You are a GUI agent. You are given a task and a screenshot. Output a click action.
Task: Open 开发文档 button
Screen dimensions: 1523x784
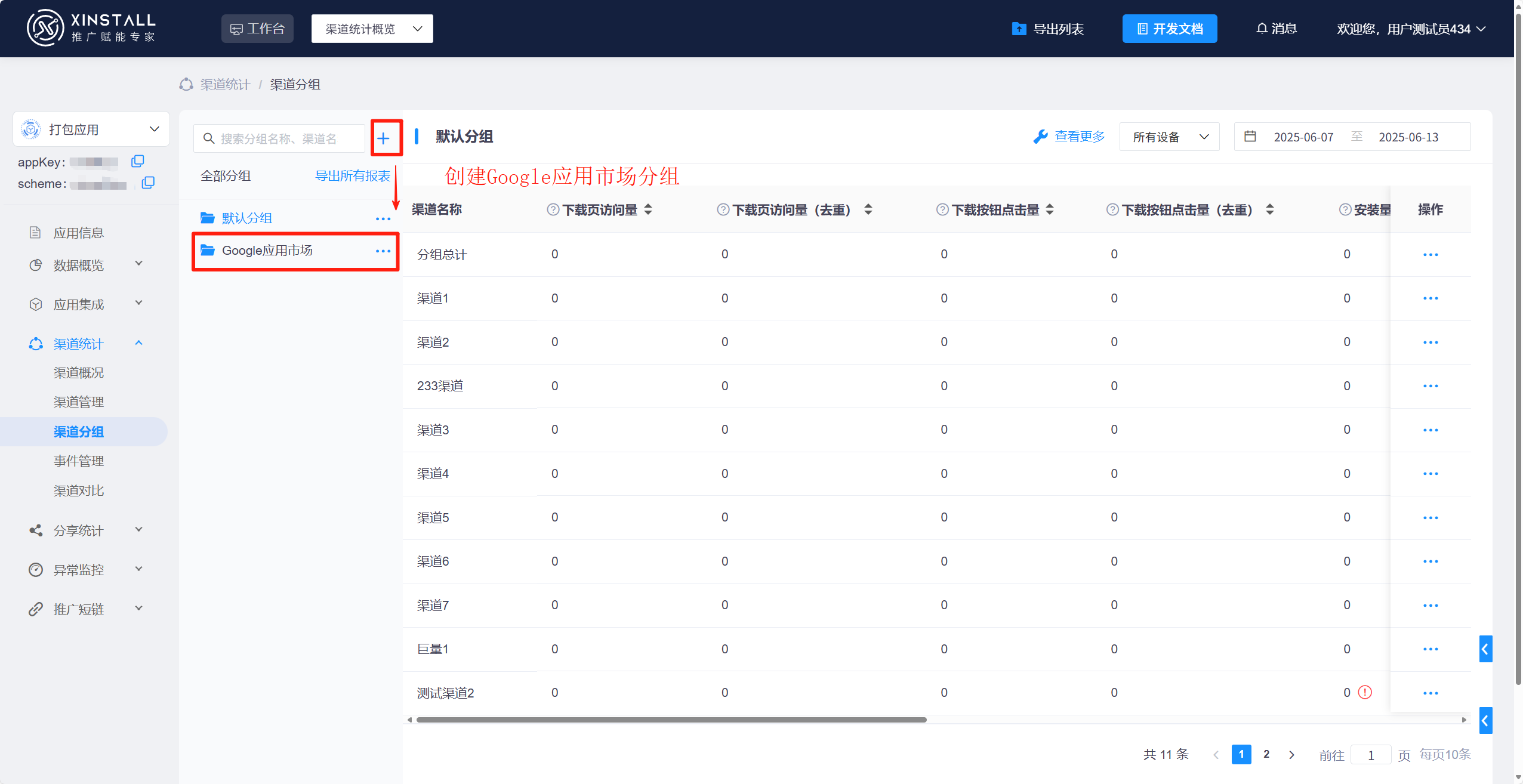point(1170,29)
